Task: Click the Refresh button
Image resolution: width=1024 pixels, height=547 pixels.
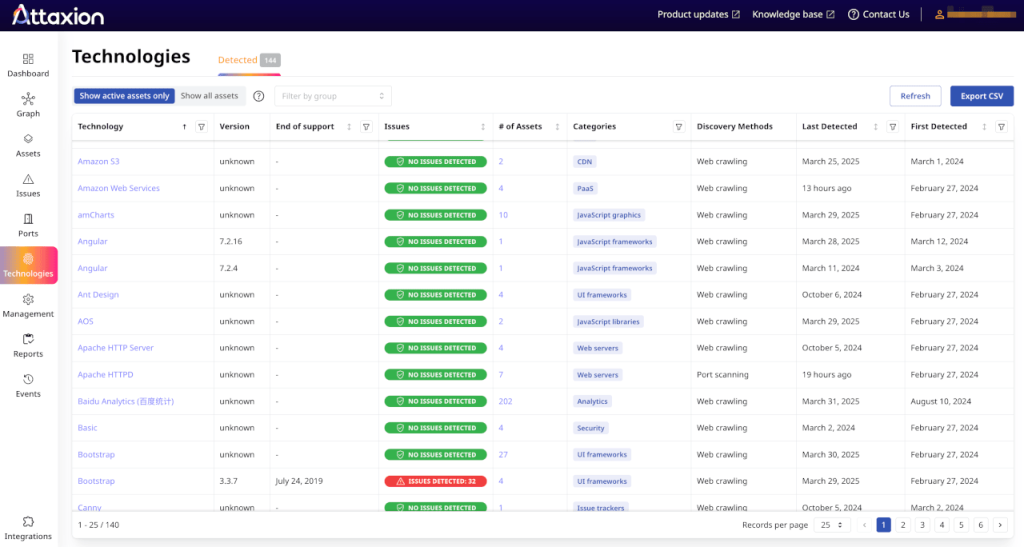Action: pos(915,96)
